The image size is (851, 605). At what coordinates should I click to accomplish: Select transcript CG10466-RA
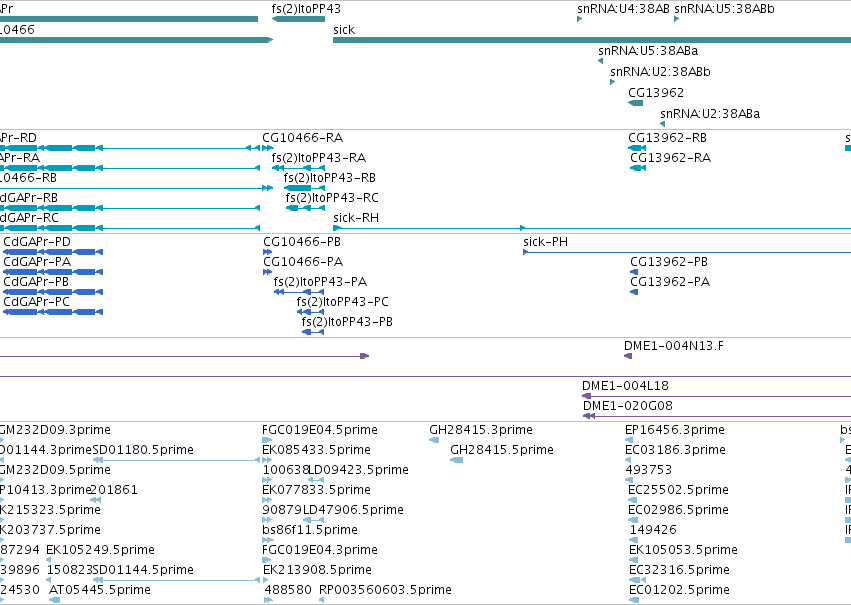click(x=302, y=138)
